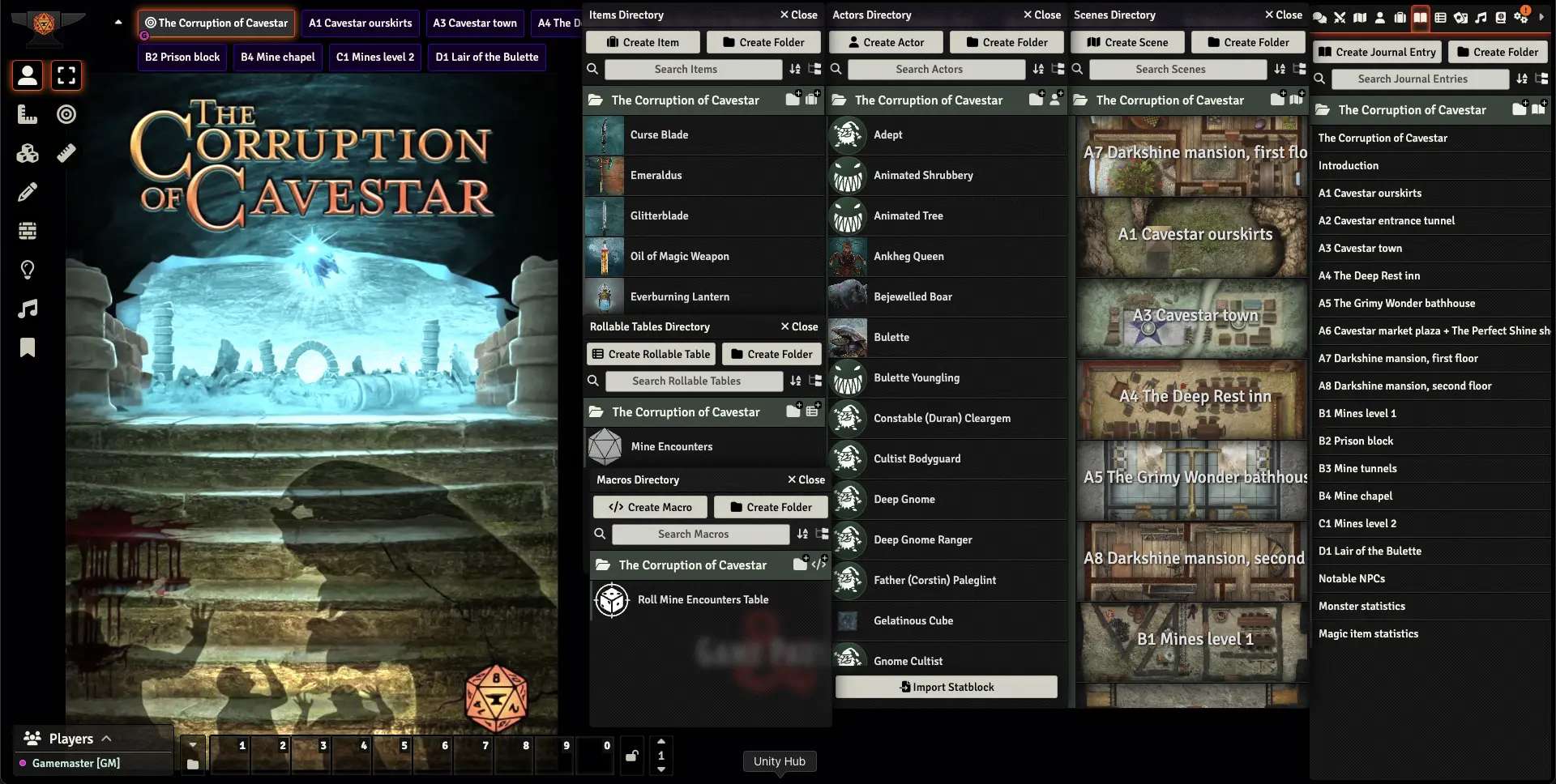Toggle sort mode in Macros Directory
The width and height of the screenshot is (1556, 784).
click(802, 535)
